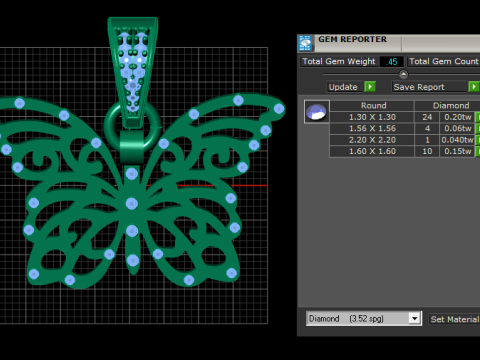480x360 pixels.
Task: Click the Gem Reporter panel icon
Action: [305, 43]
